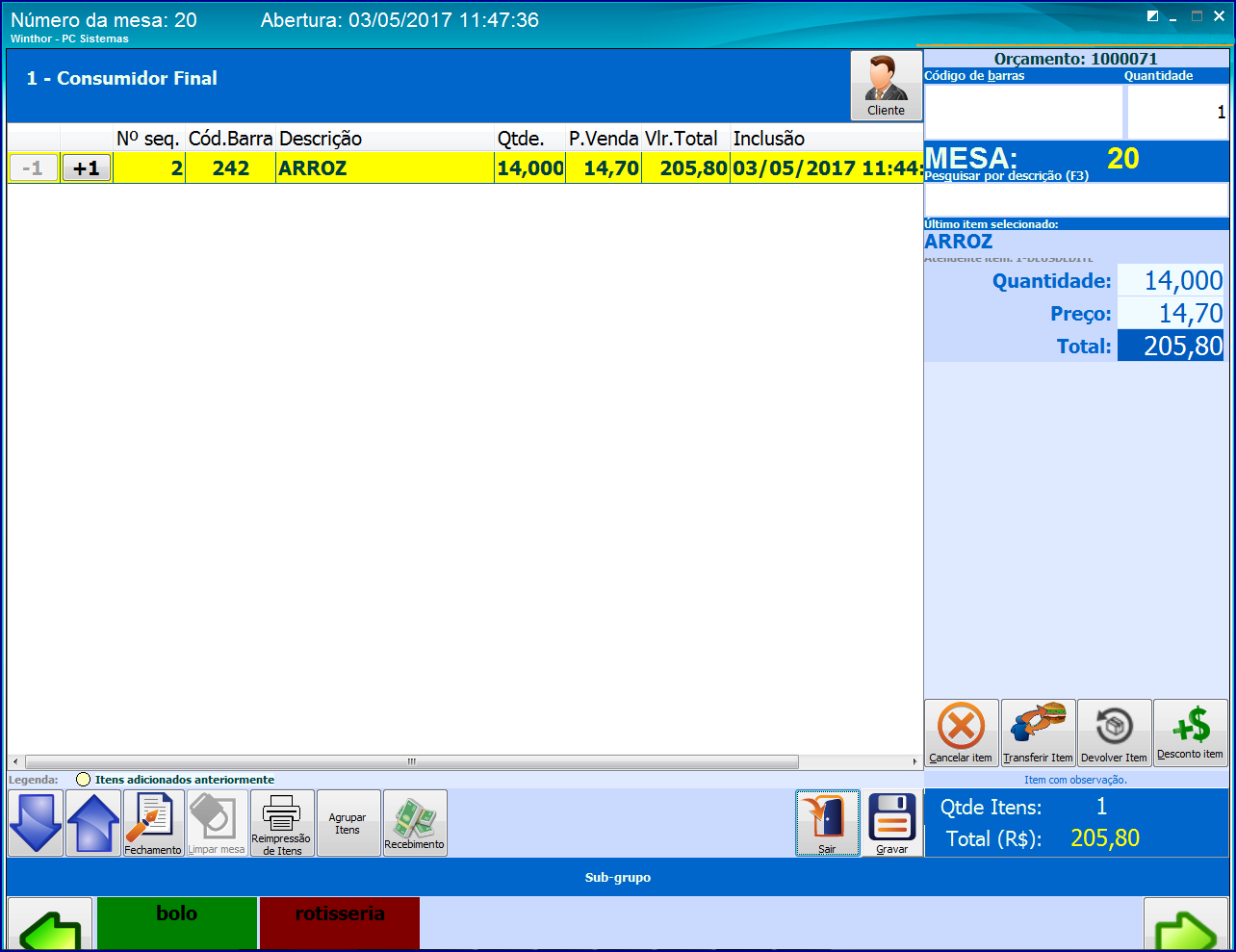Open Transferir Item function
The image size is (1236, 952).
pyautogui.click(x=1038, y=733)
